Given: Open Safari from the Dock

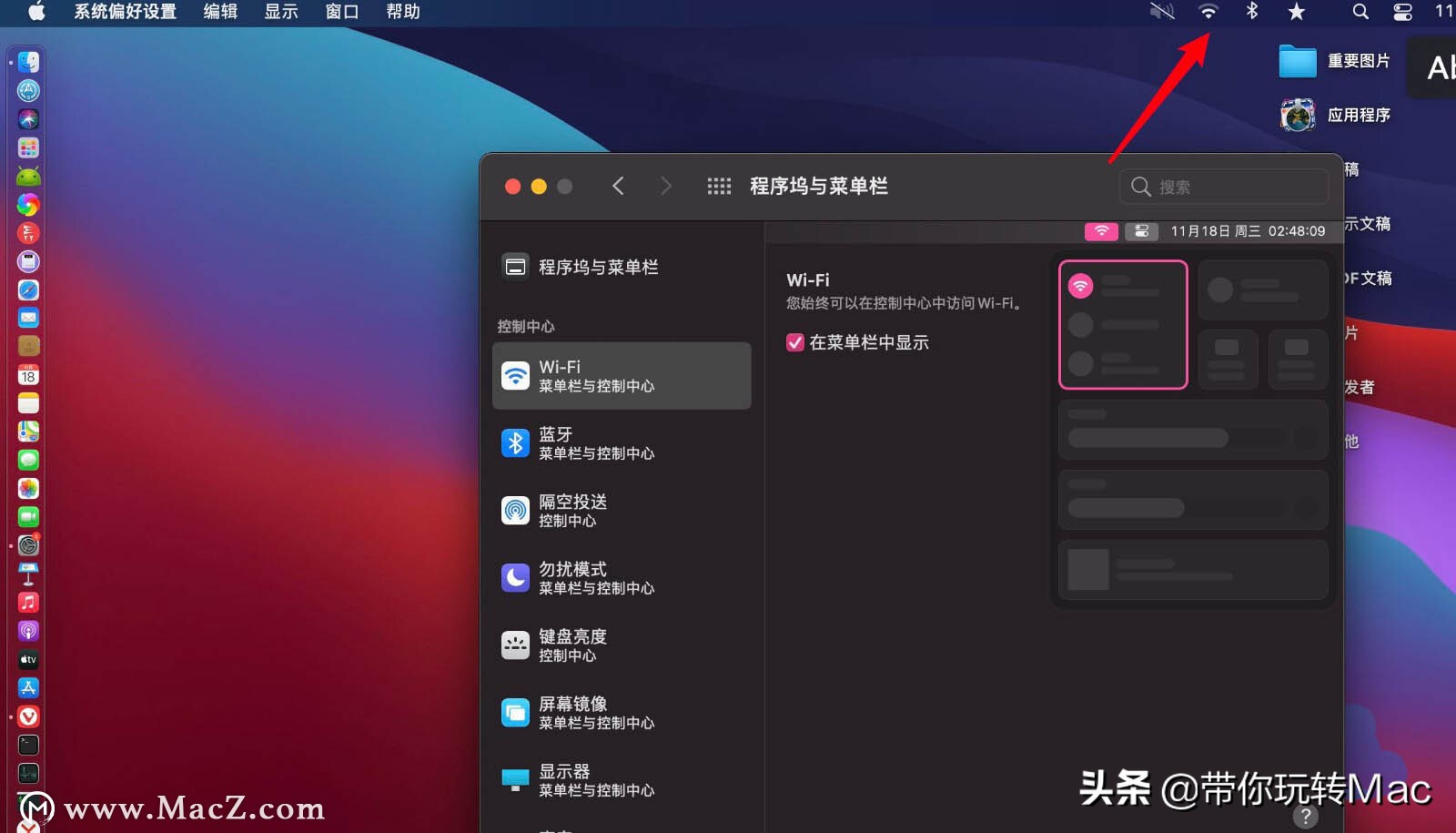Looking at the screenshot, I should [28, 290].
